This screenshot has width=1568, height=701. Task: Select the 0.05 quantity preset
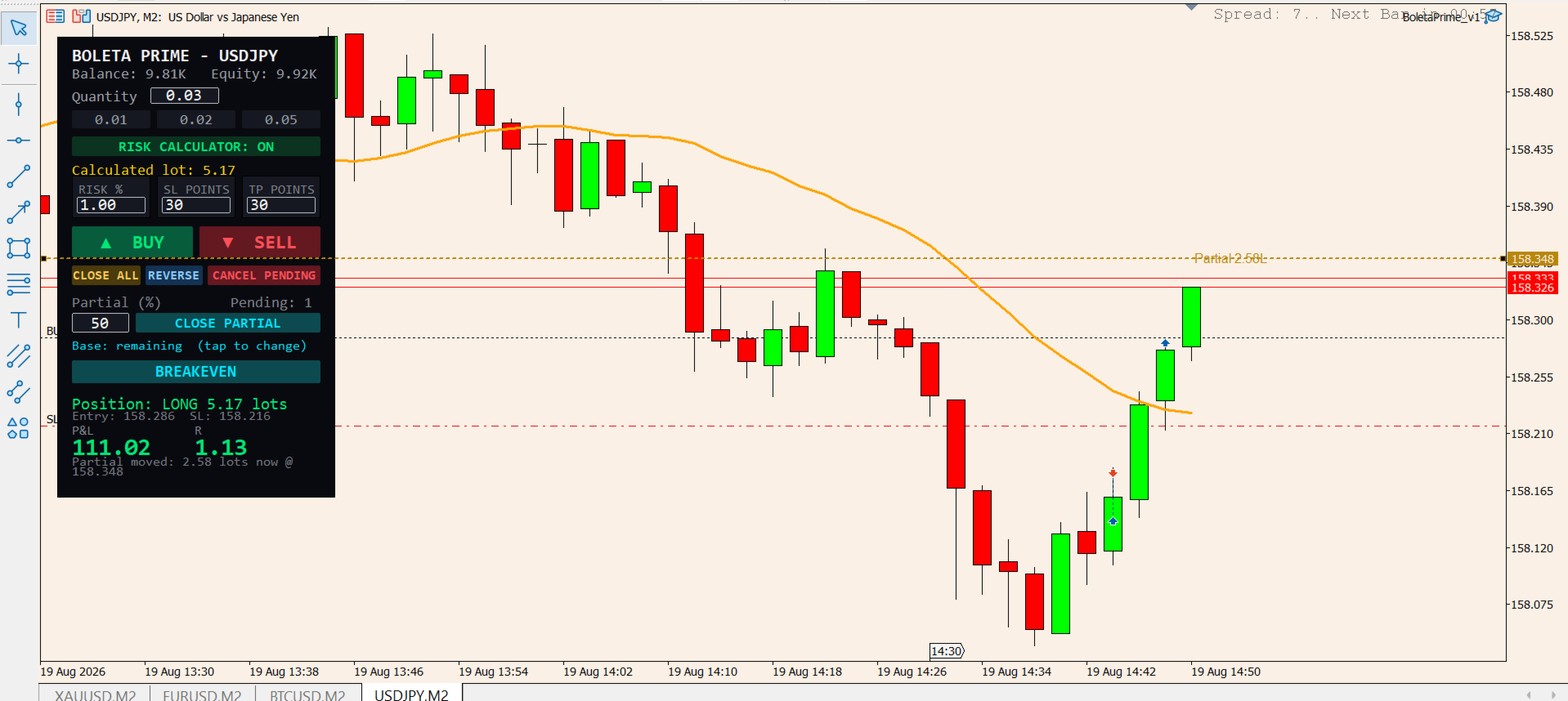[281, 119]
